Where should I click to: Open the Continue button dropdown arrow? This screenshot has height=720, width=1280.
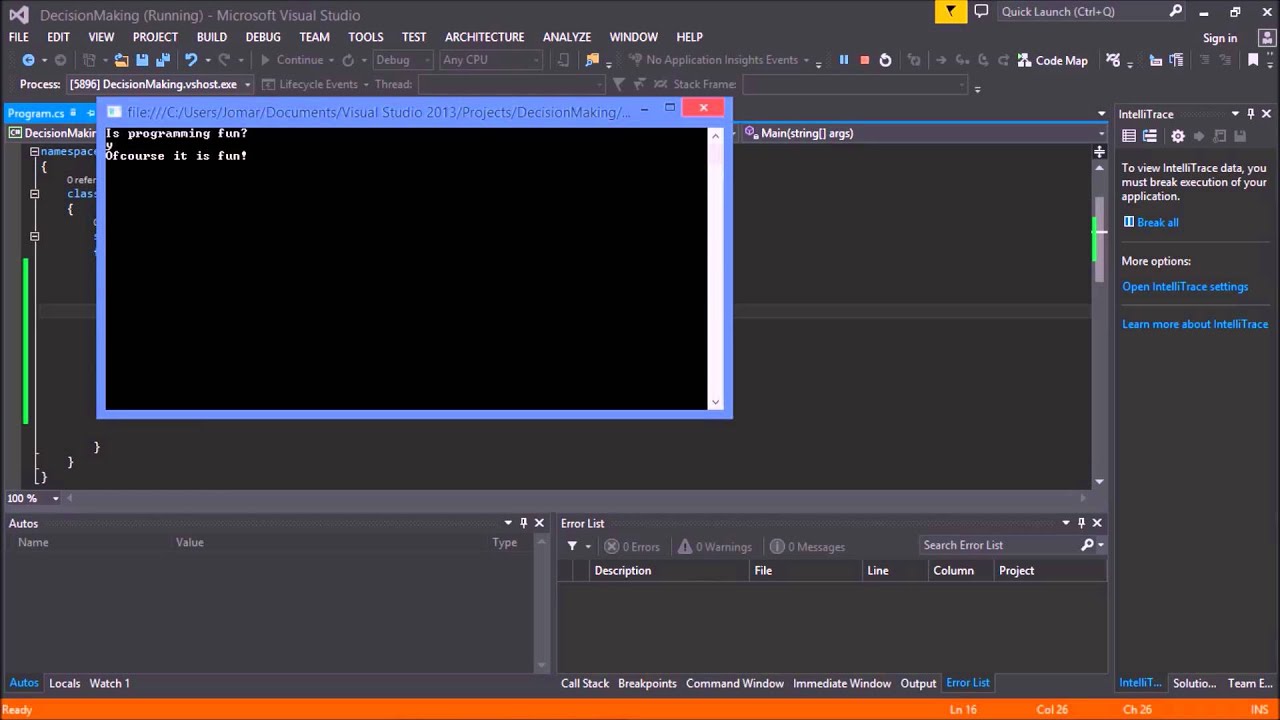(x=331, y=60)
